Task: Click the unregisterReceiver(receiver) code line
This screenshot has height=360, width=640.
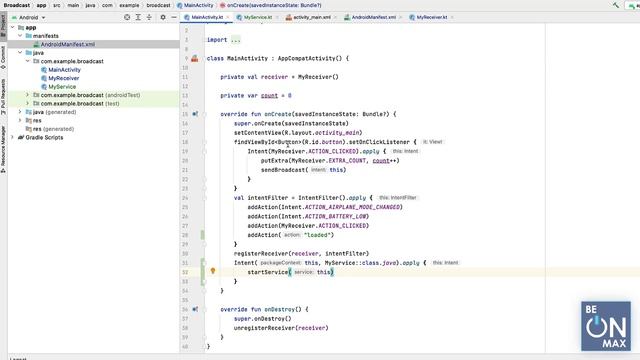Action: [281, 328]
